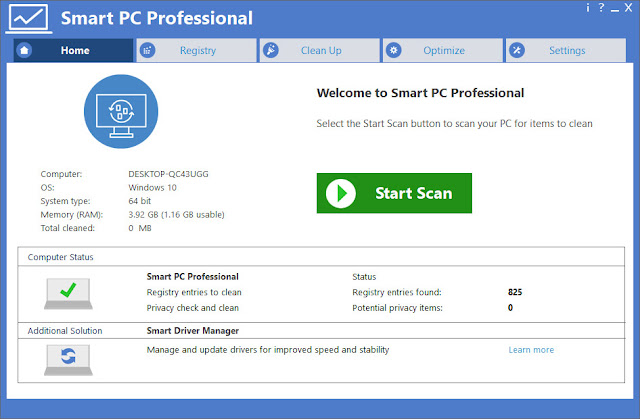
Task: Switch to the Registry tab
Action: click(x=197, y=50)
